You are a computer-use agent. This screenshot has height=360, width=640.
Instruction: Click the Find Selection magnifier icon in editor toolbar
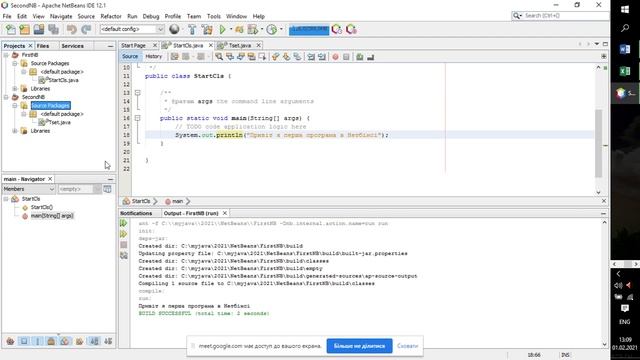coord(219,57)
